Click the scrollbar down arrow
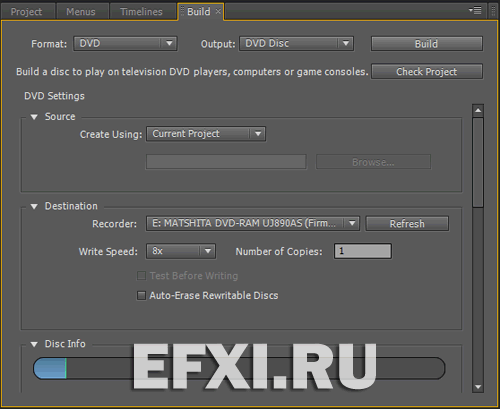 pos(478,387)
